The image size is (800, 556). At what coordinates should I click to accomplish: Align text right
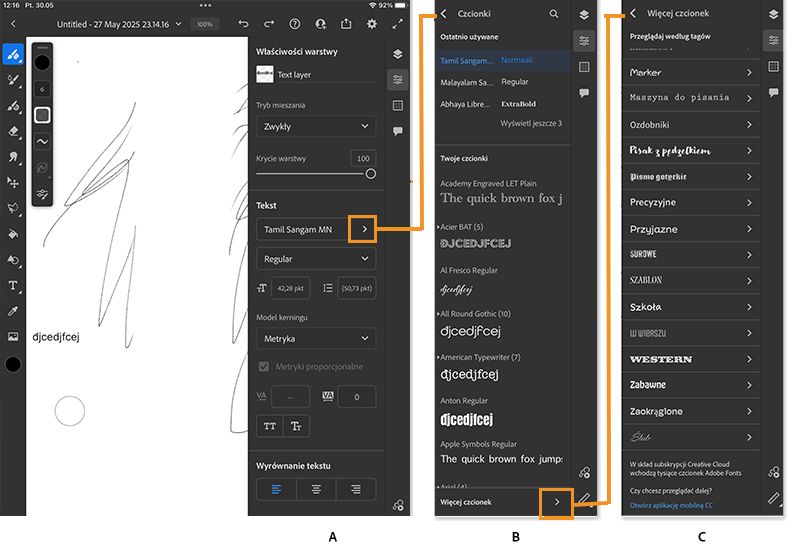pyautogui.click(x=356, y=490)
